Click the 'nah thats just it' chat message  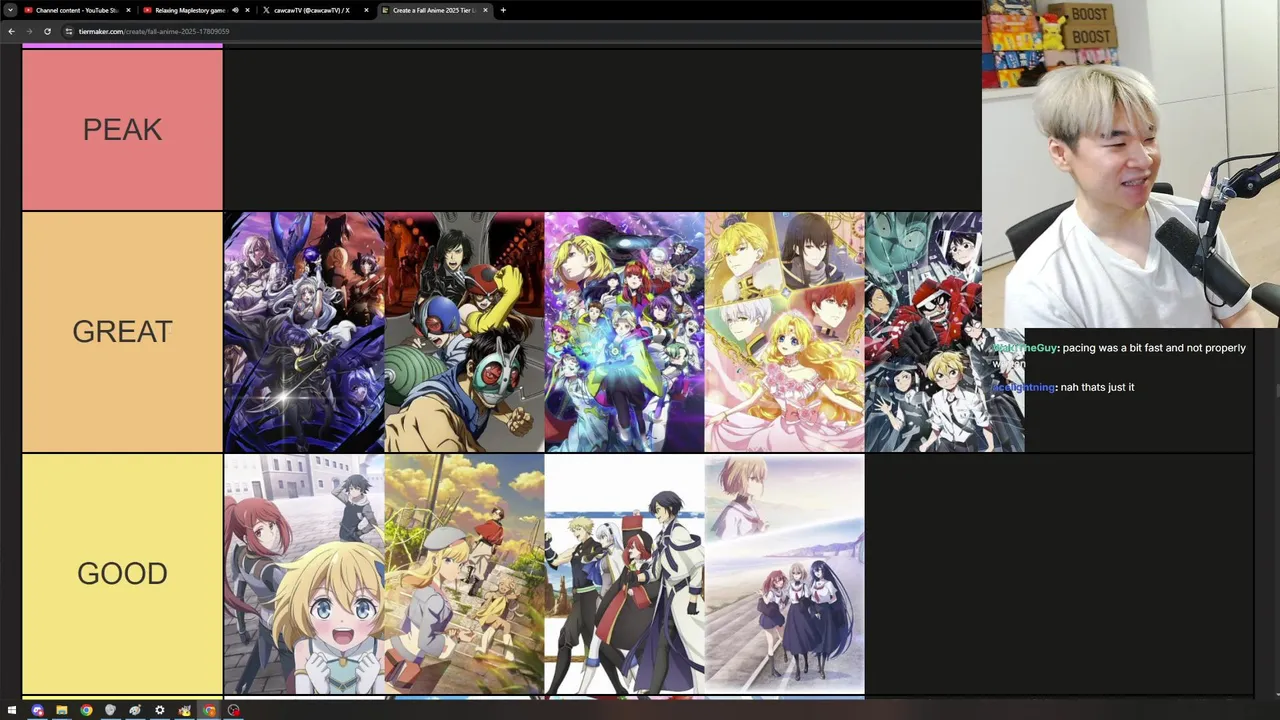click(x=1063, y=387)
